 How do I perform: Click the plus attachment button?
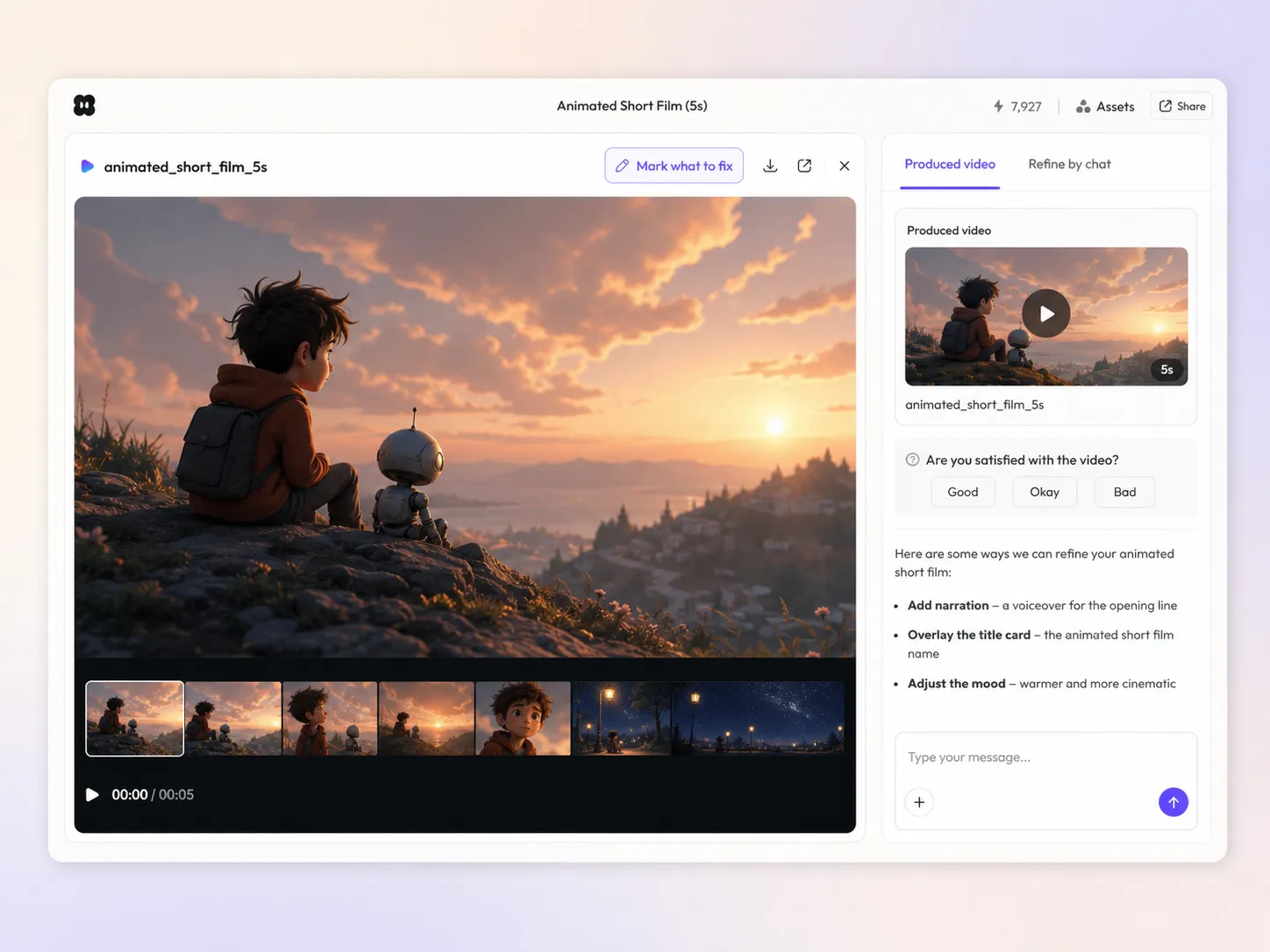[x=919, y=802]
